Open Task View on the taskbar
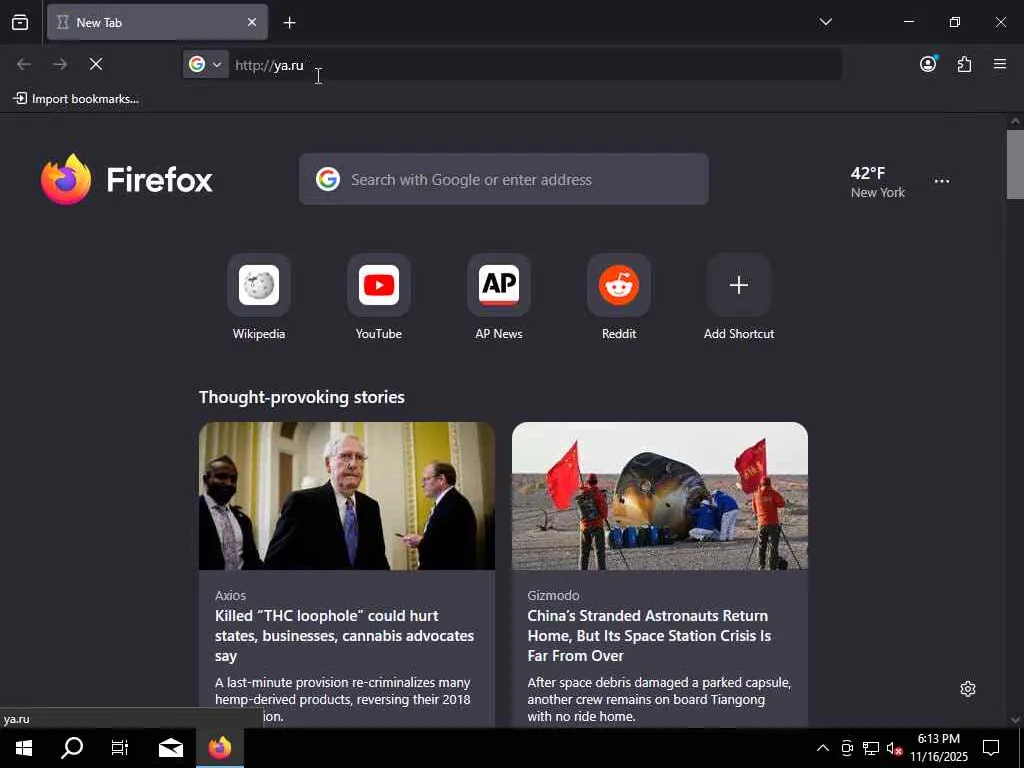 120,748
